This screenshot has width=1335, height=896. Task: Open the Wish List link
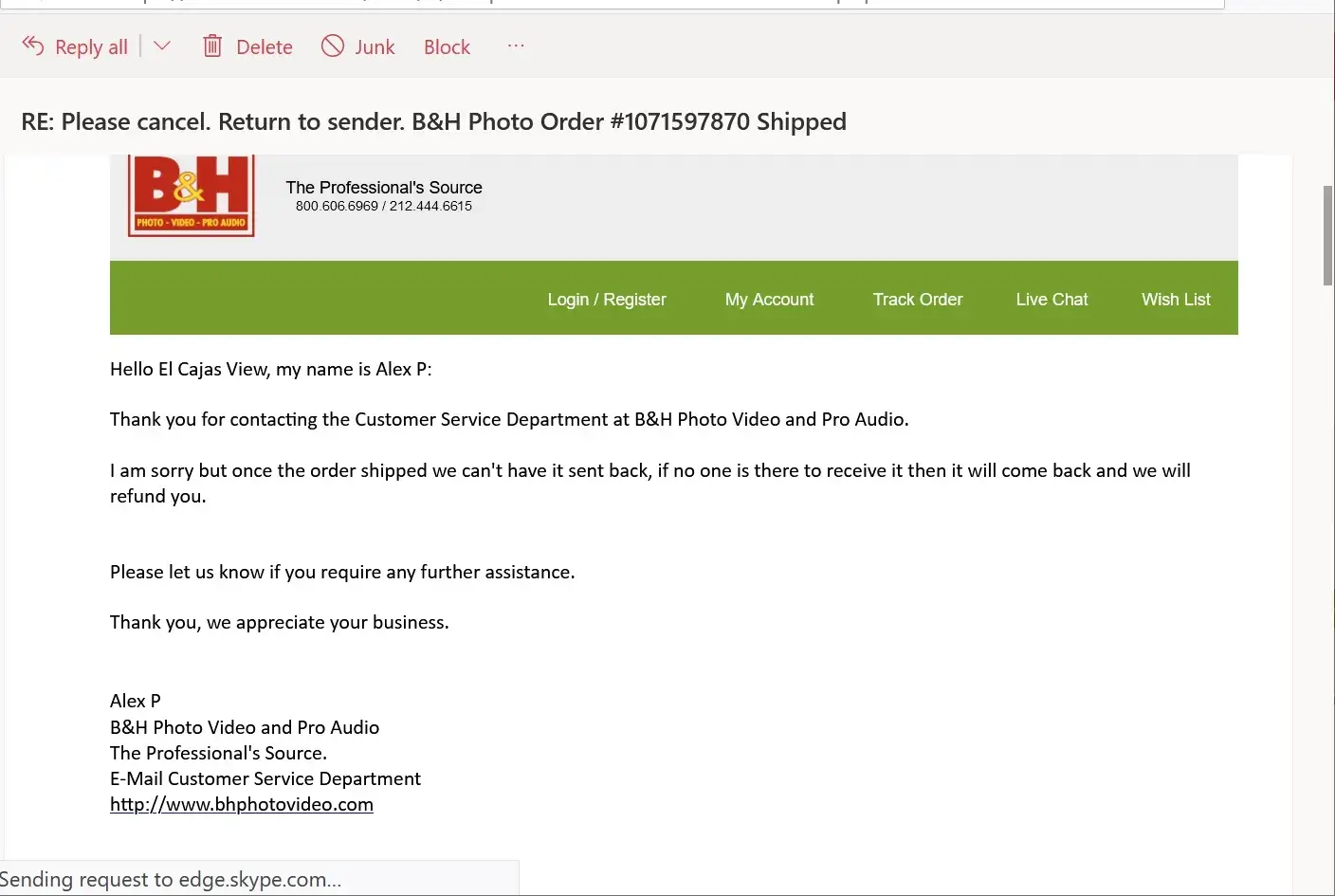[x=1176, y=300]
